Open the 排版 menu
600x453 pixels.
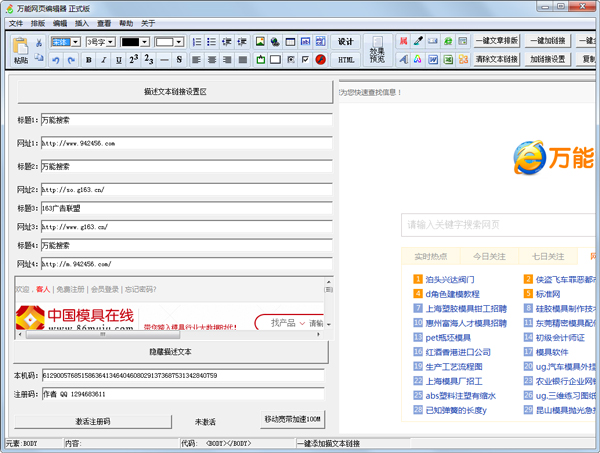pyautogui.click(x=38, y=24)
